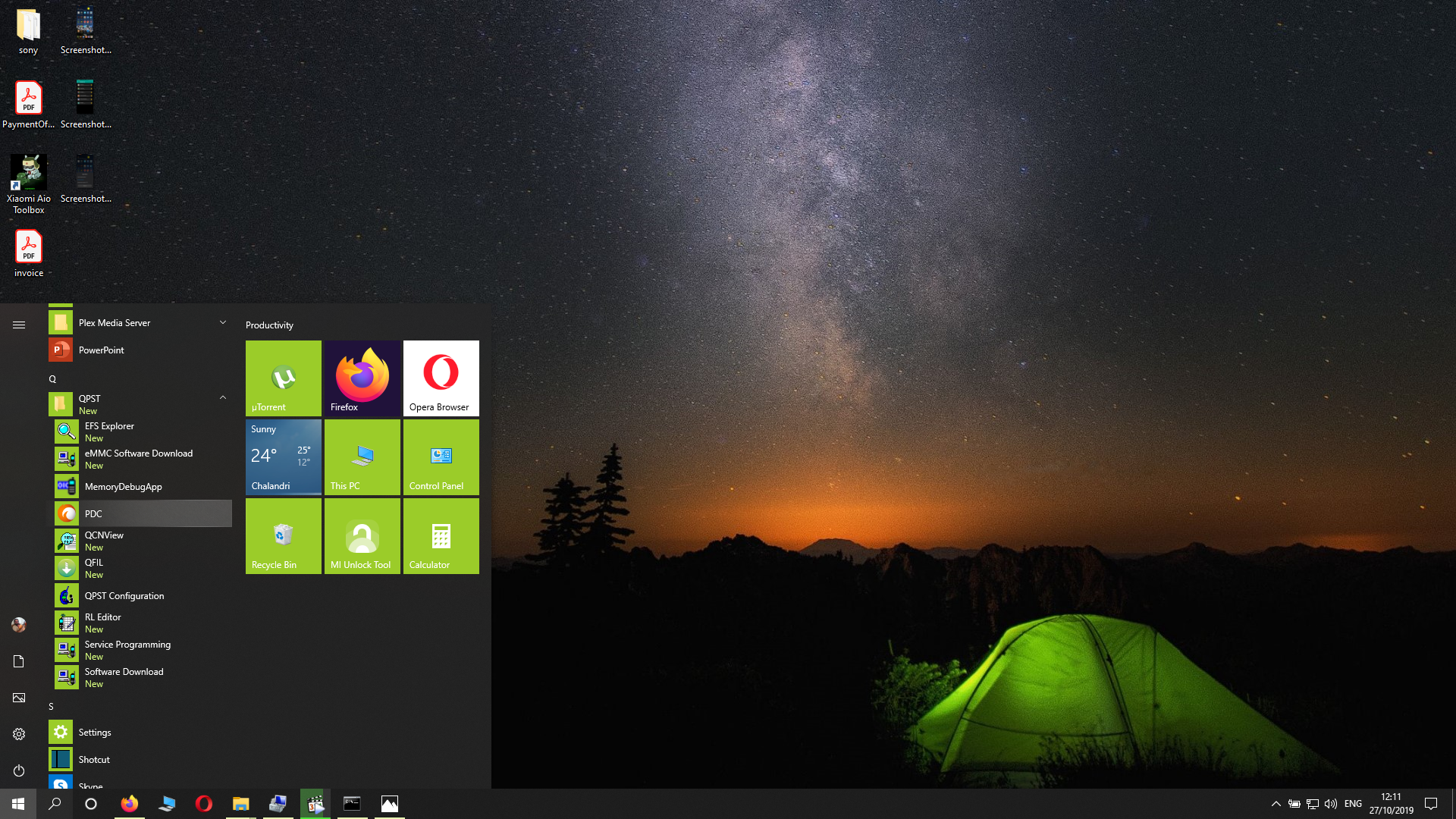
Task: Expand the Start menu hamburger navigation
Action: tap(19, 325)
